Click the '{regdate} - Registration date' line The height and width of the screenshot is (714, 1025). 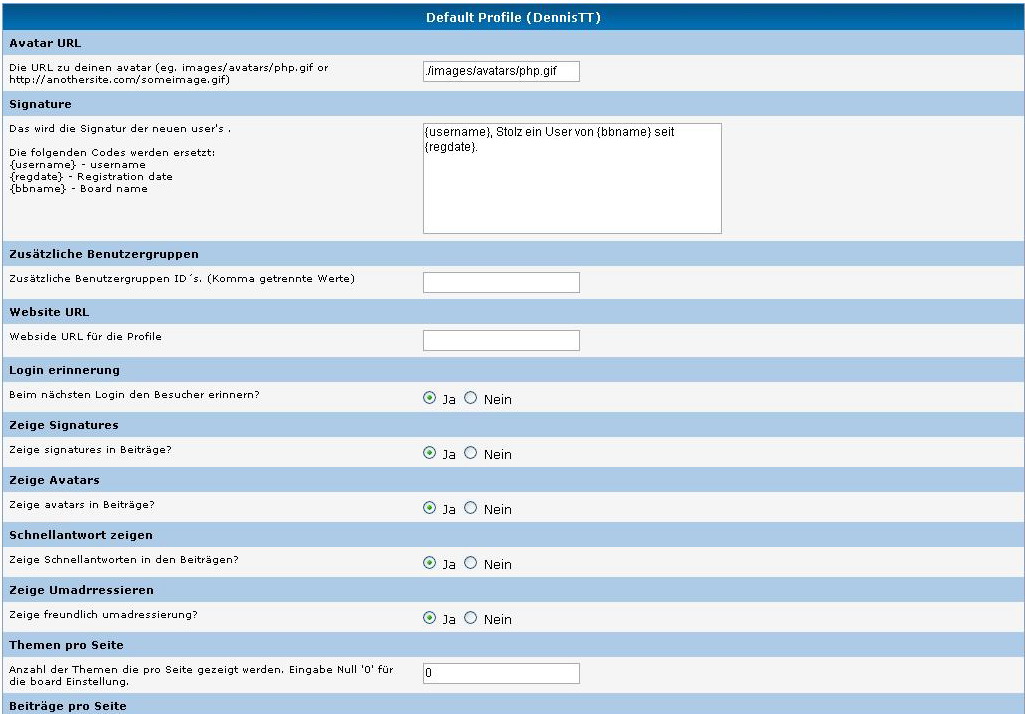[91, 177]
